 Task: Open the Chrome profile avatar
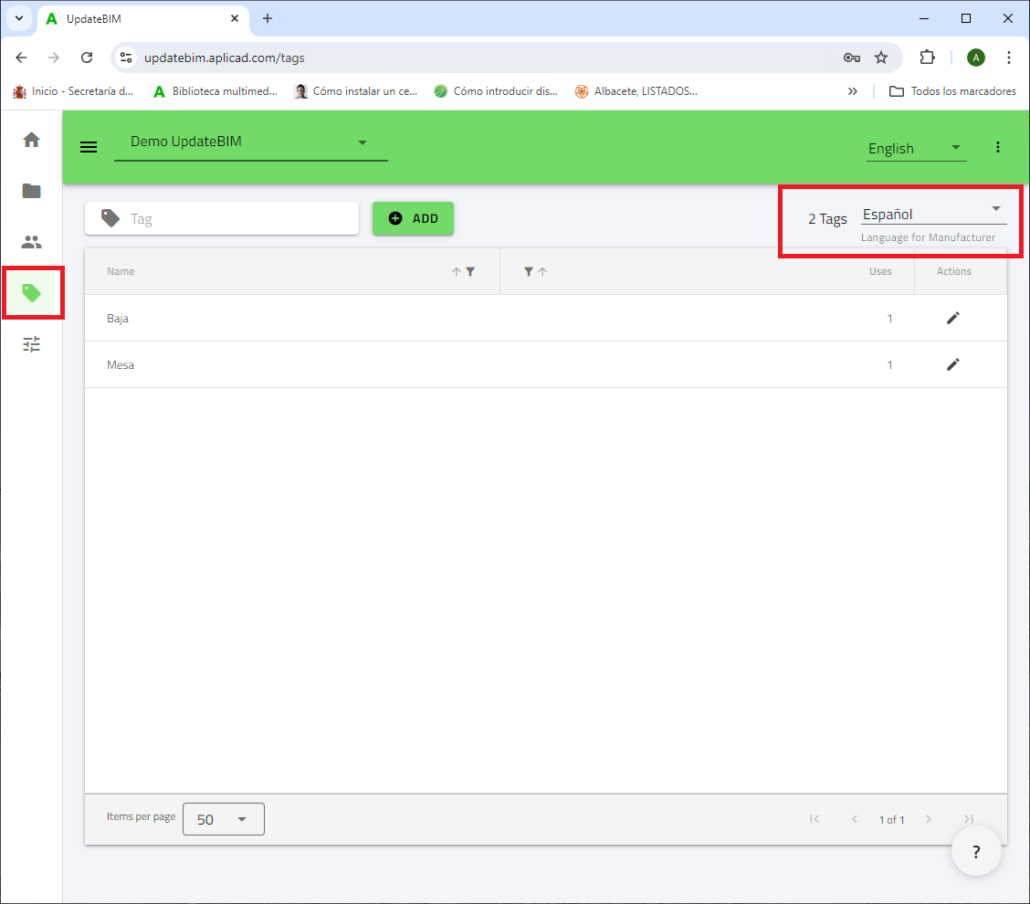coord(976,58)
